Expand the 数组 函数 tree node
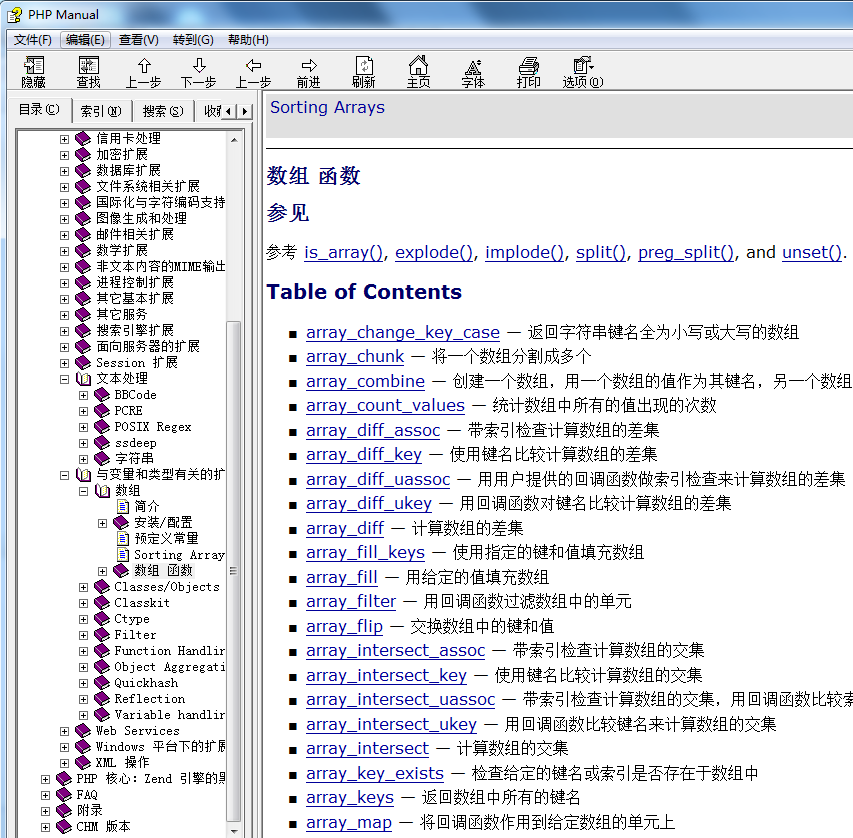This screenshot has height=838, width=853. click(102, 571)
